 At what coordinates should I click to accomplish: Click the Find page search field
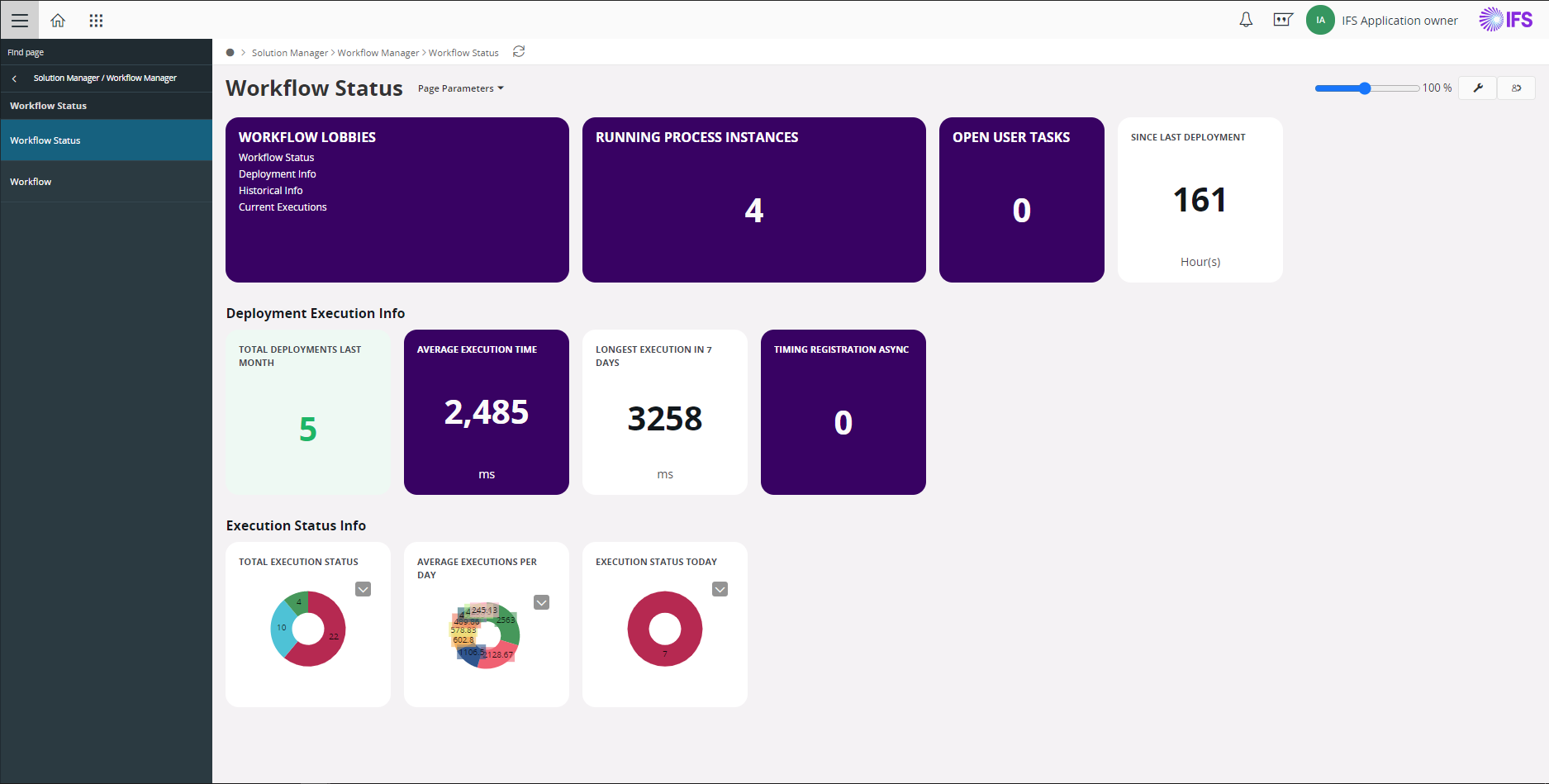point(106,52)
